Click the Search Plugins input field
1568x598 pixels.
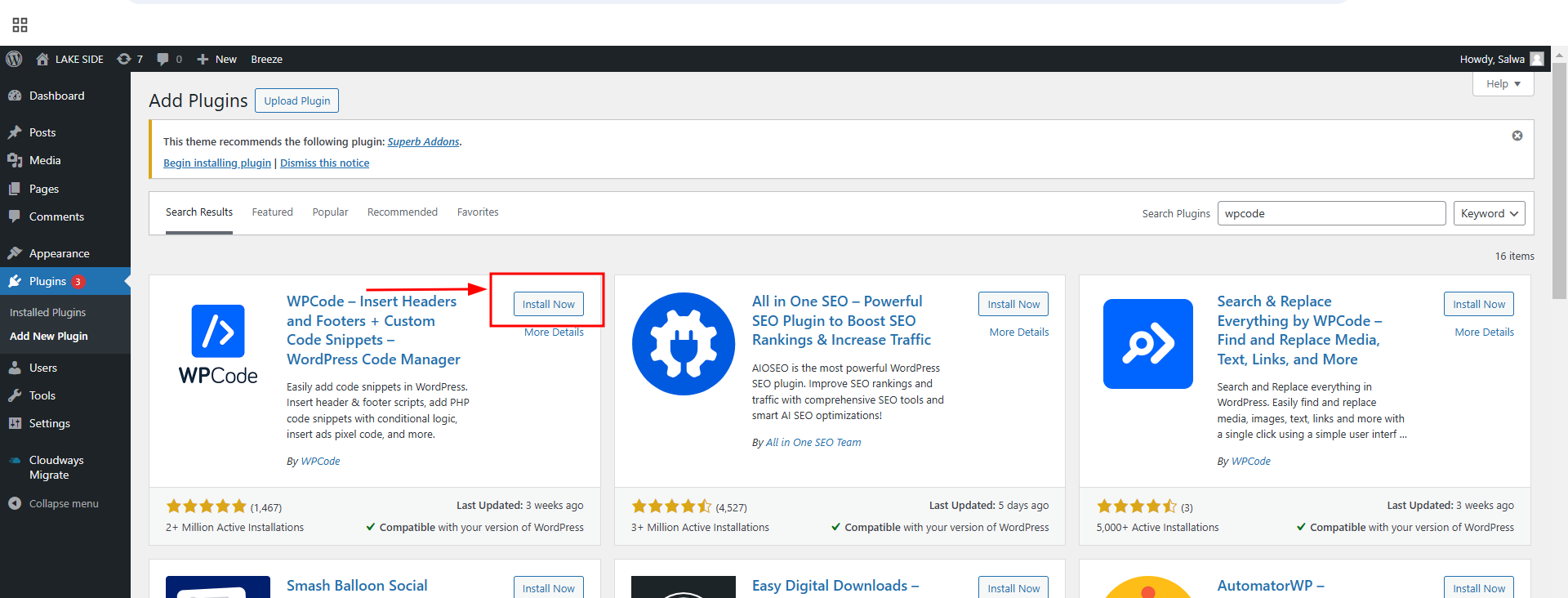1331,213
